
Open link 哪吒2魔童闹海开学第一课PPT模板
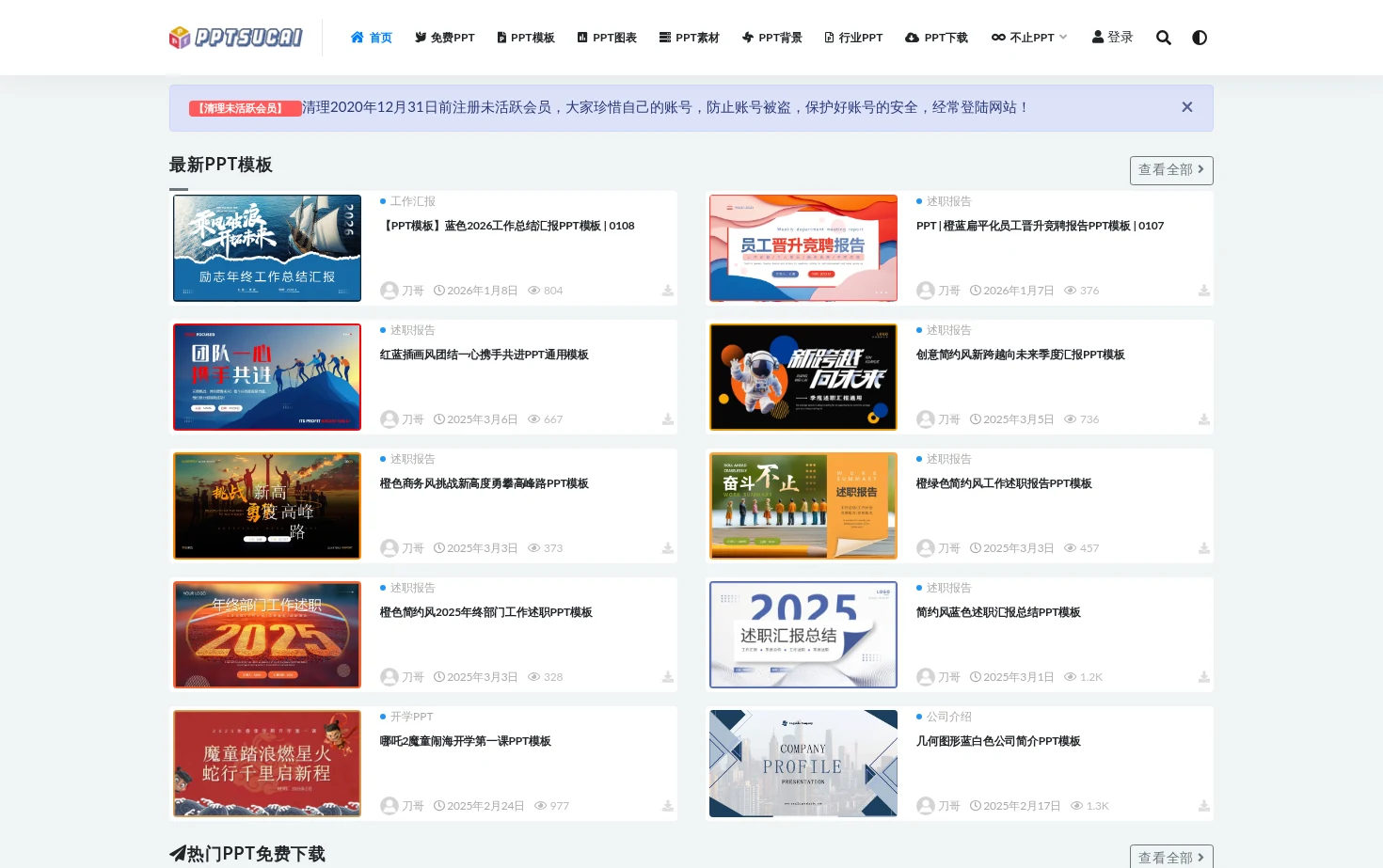(466, 741)
